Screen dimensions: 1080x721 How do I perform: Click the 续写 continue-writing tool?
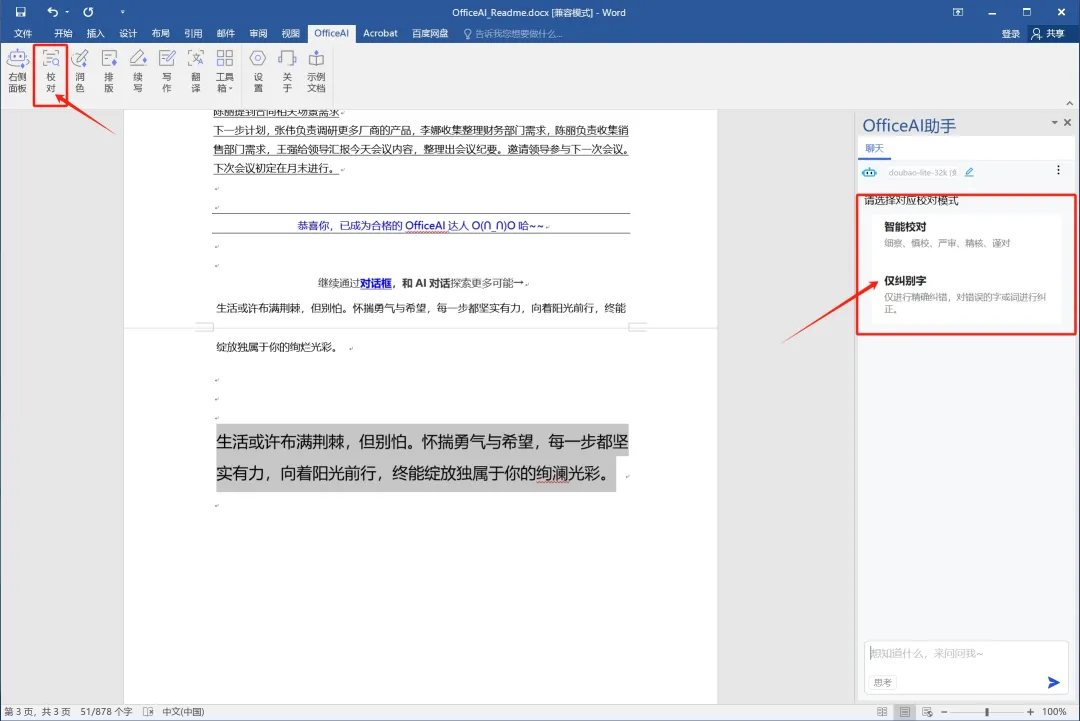pyautogui.click(x=138, y=71)
